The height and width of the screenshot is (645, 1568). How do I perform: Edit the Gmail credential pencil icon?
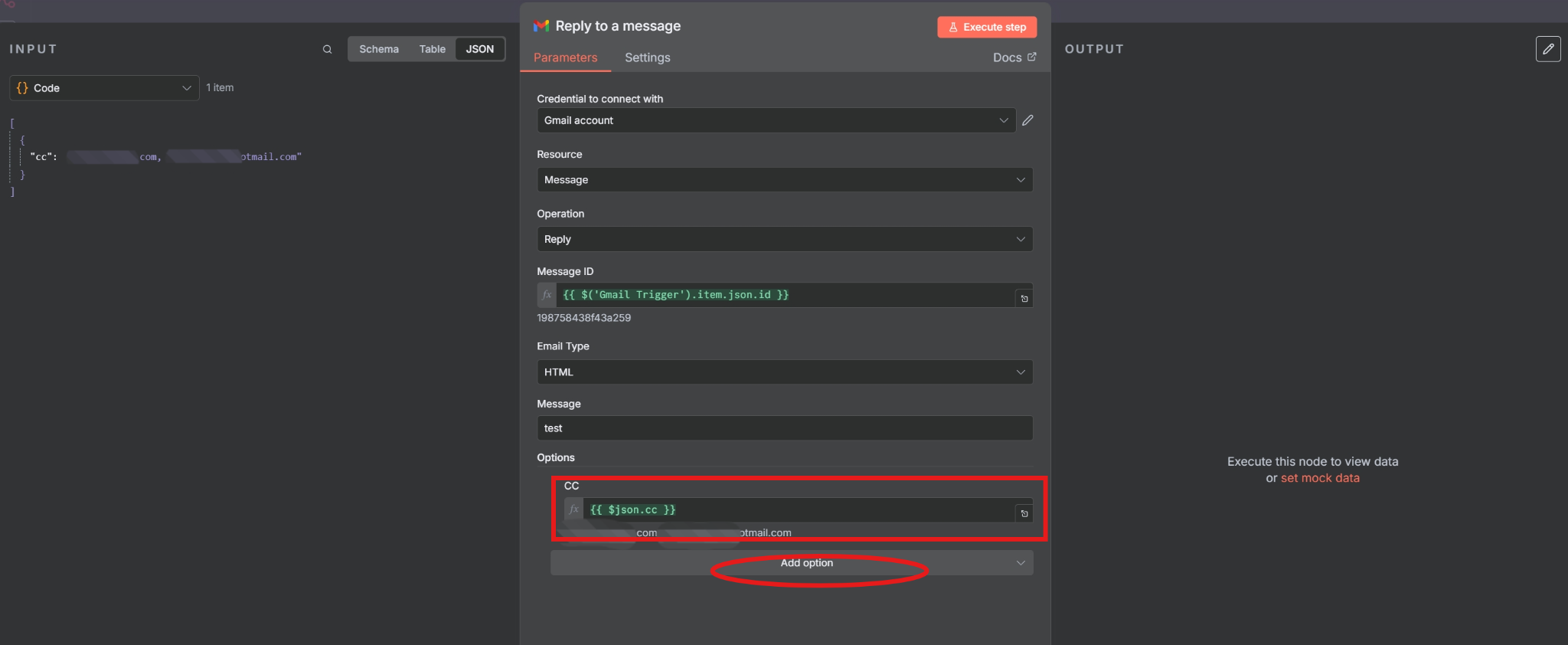pyautogui.click(x=1027, y=120)
